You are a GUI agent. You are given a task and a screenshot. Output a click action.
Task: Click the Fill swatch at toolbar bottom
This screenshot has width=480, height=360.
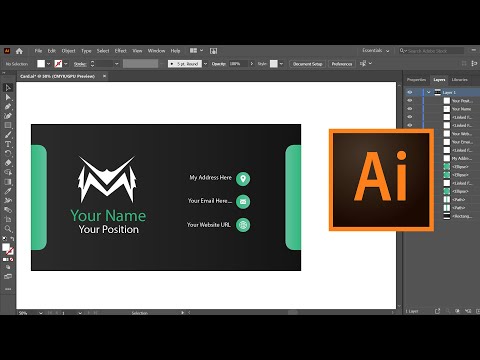[x=6, y=247]
